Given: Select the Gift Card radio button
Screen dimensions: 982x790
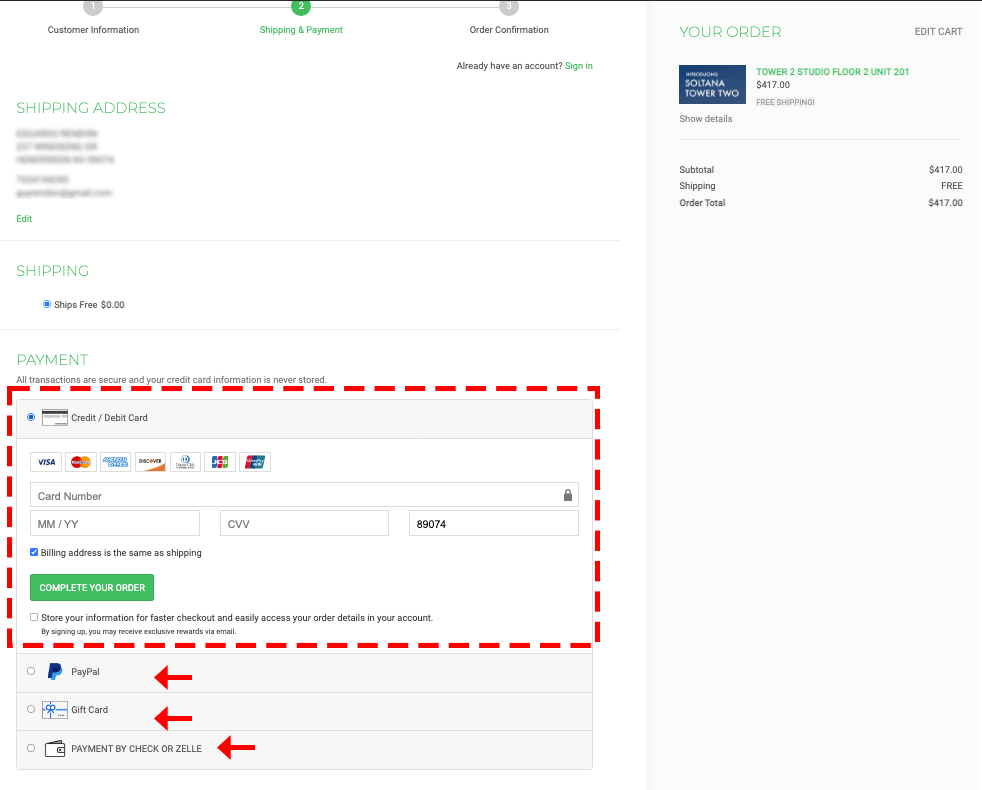Looking at the screenshot, I should point(31,709).
